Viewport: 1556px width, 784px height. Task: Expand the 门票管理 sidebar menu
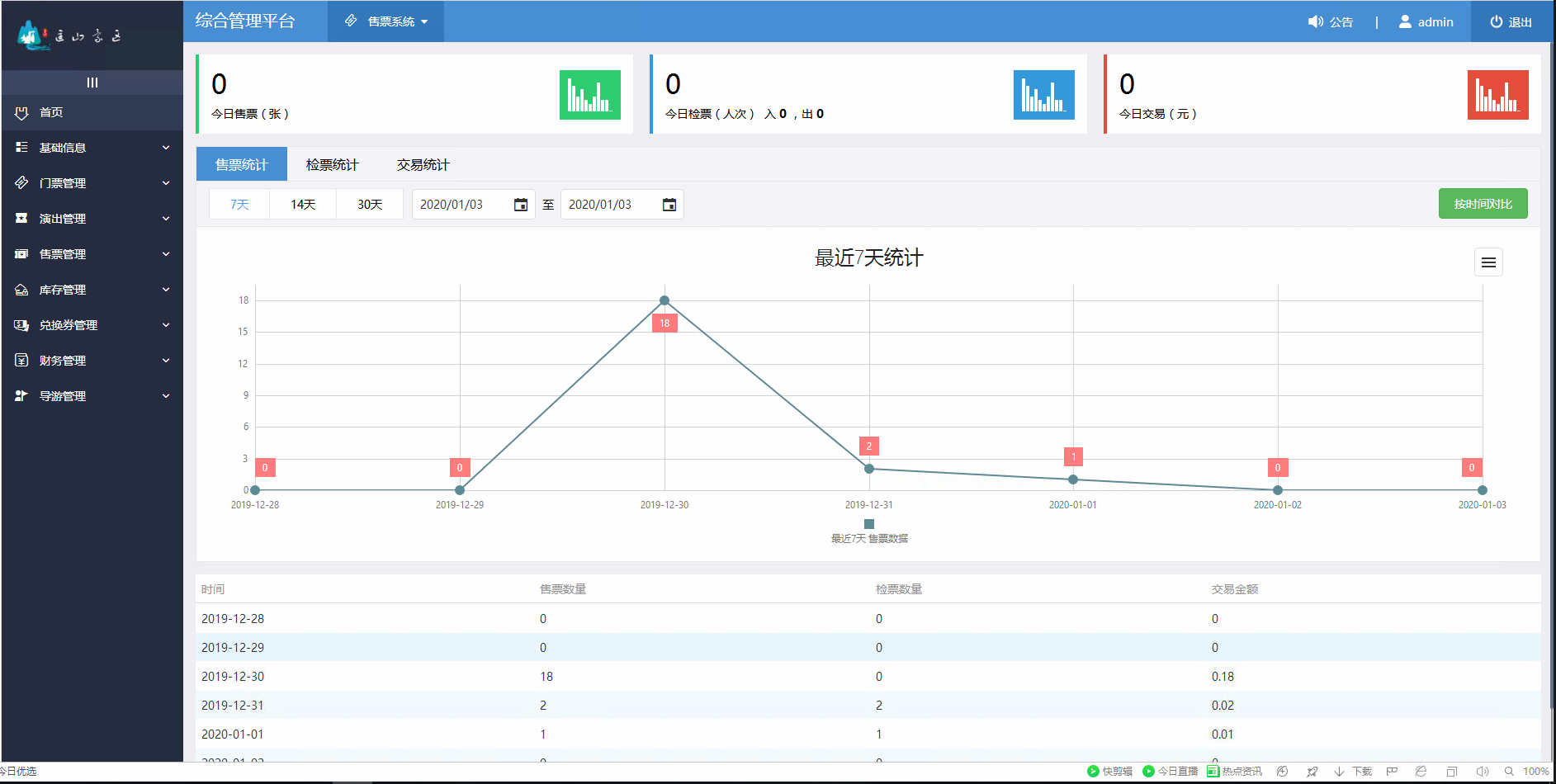point(92,183)
